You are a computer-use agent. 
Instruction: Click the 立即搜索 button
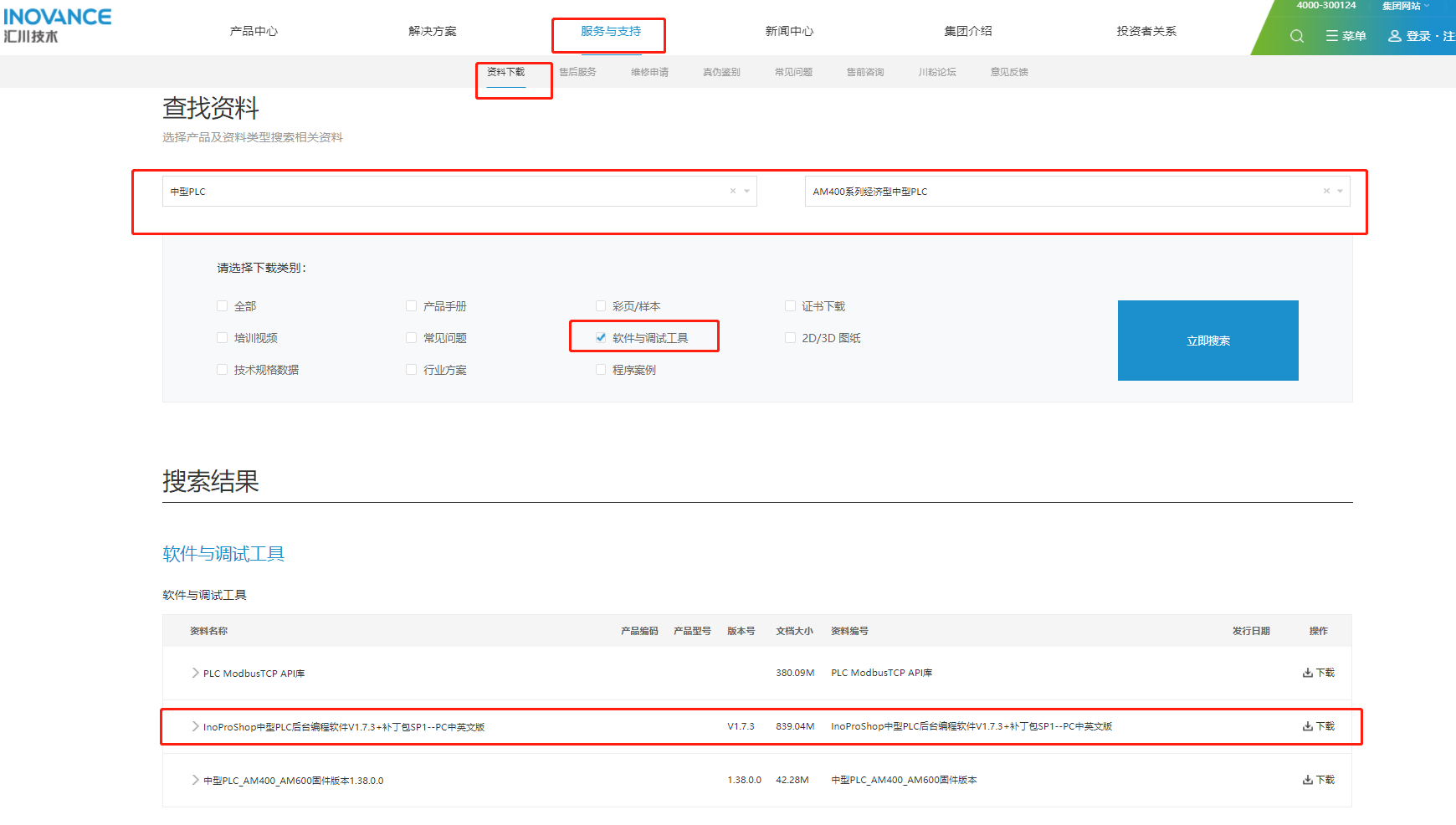click(x=1208, y=341)
